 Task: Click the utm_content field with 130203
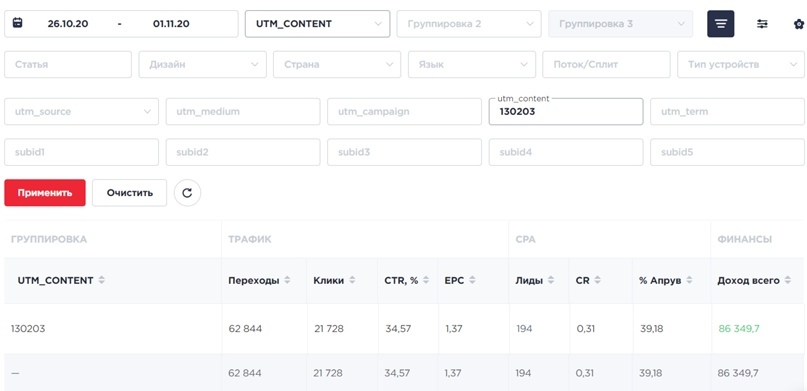tap(566, 112)
